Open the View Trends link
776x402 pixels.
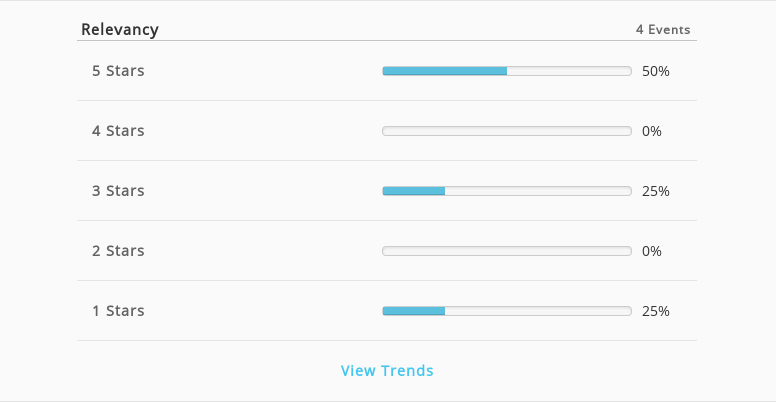[x=387, y=370]
